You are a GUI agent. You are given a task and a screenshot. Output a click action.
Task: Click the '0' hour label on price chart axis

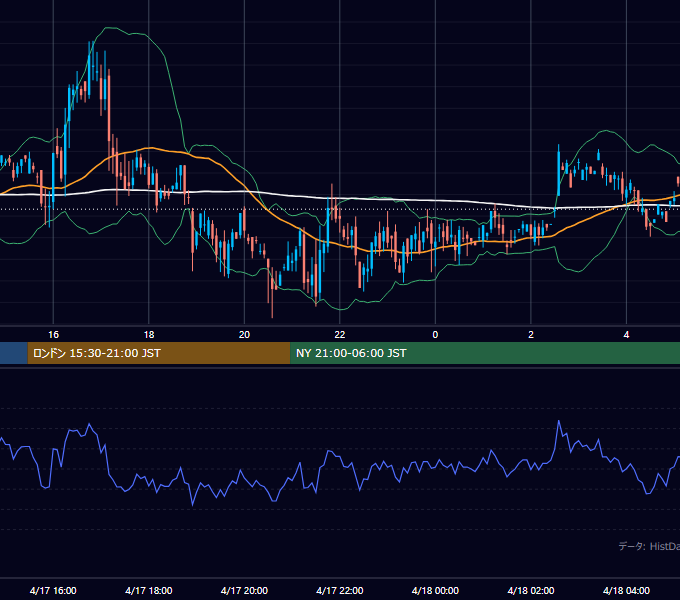pyautogui.click(x=435, y=335)
